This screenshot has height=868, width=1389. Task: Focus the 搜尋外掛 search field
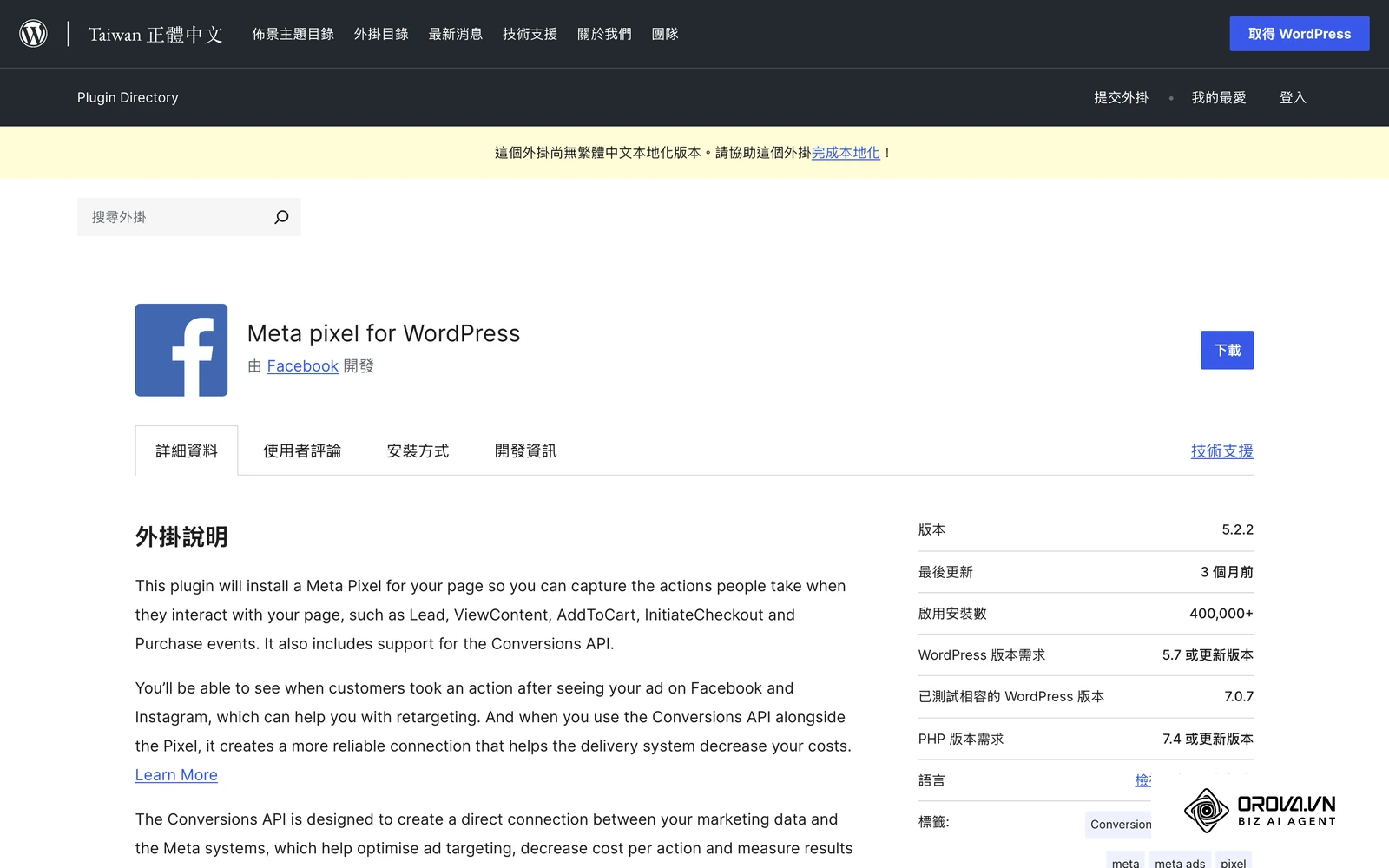(189, 217)
